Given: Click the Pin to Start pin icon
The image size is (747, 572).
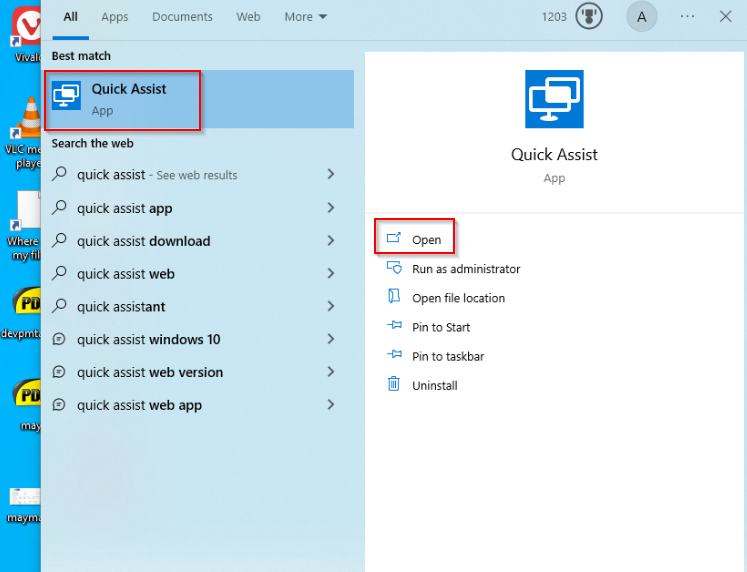Looking at the screenshot, I should [394, 326].
